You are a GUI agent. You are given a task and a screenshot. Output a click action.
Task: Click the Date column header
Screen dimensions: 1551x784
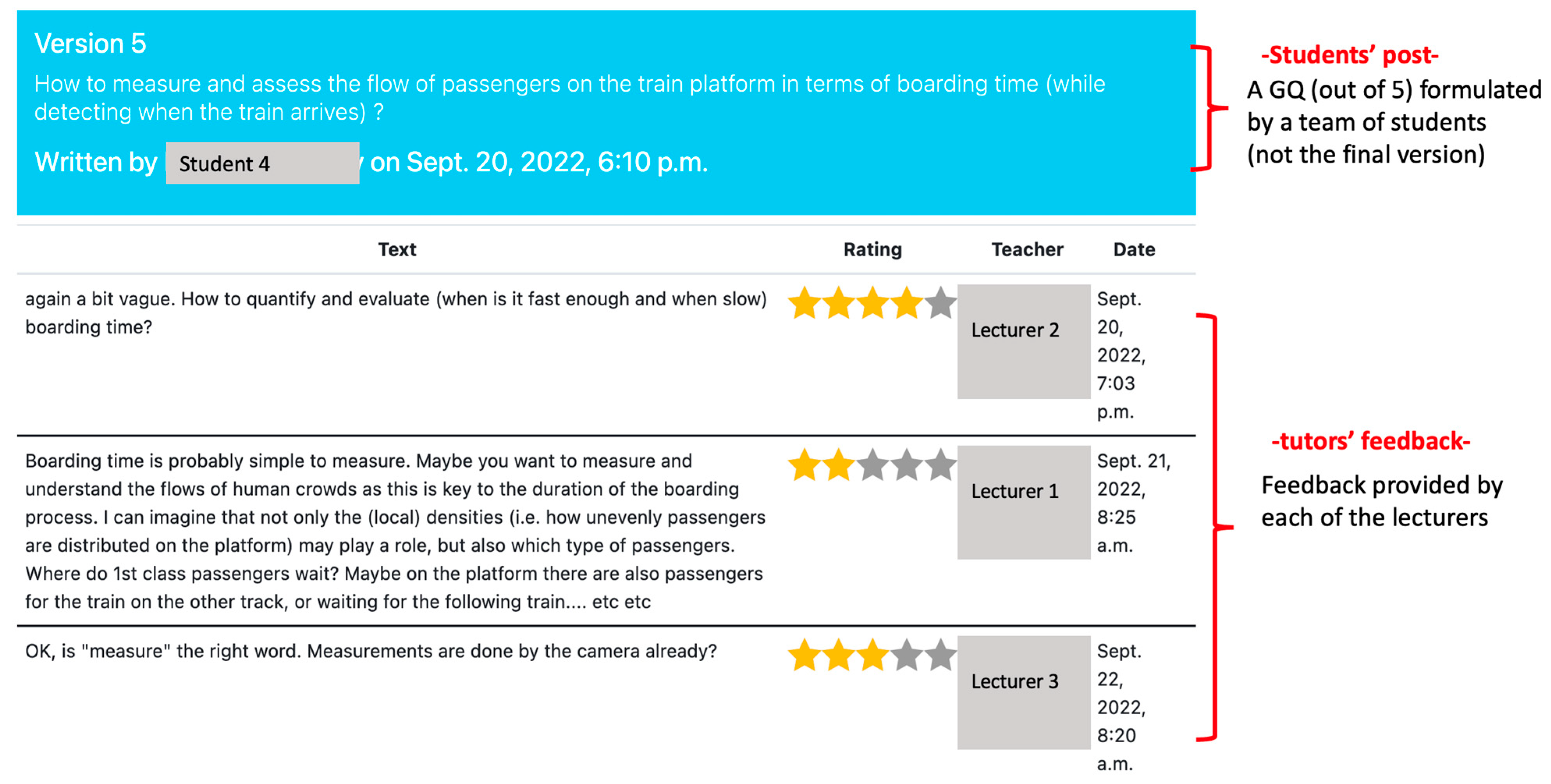[1134, 249]
